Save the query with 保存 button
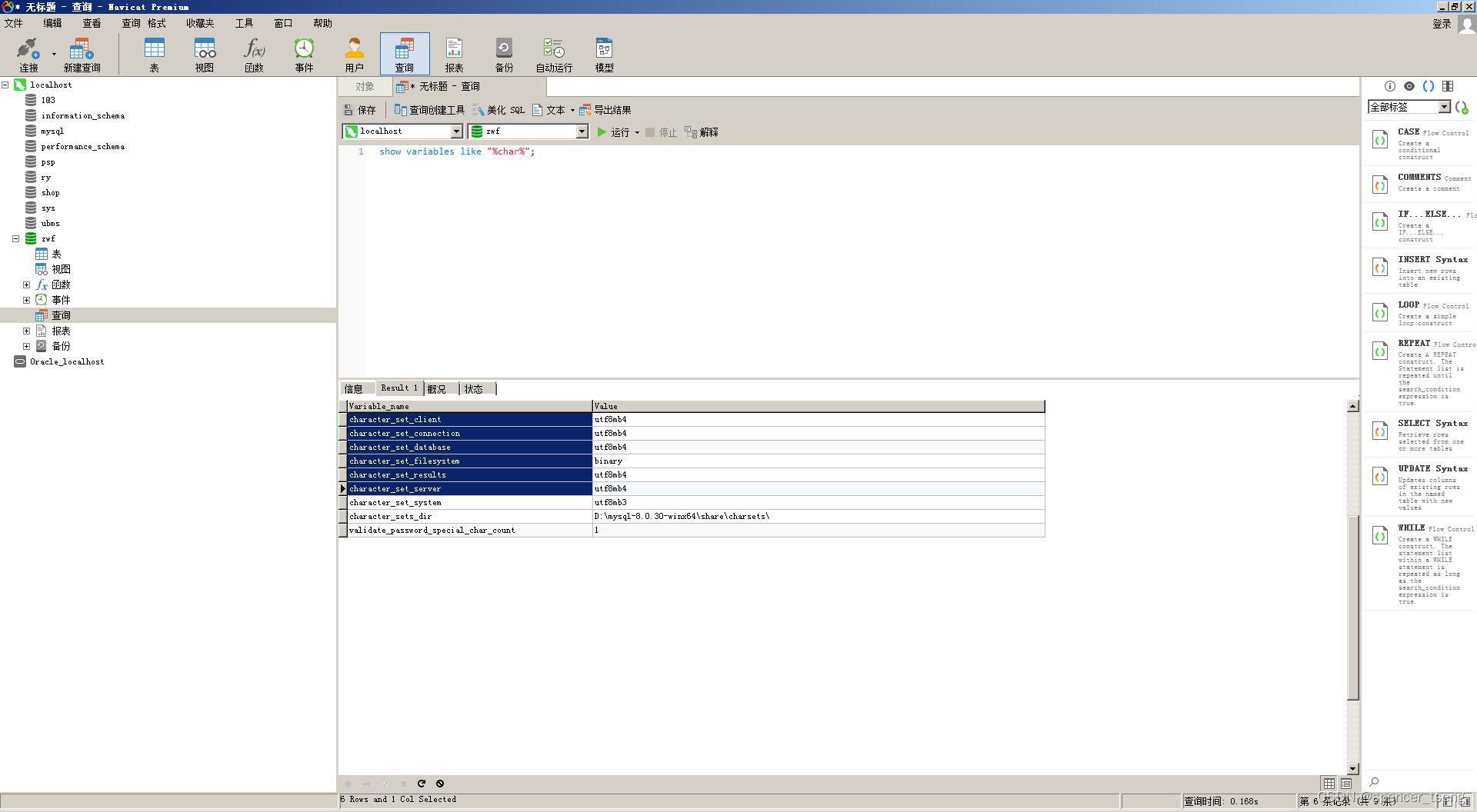This screenshot has width=1477, height=812. (x=359, y=109)
